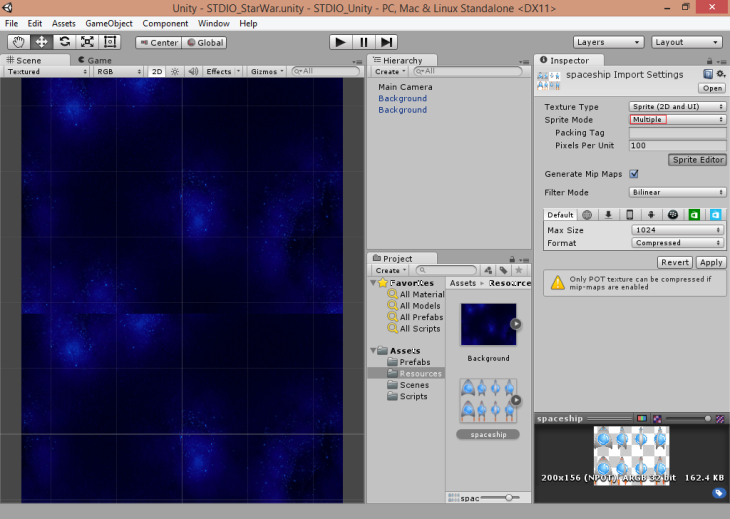The height and width of the screenshot is (519, 730).
Task: Select the Default platform settings tab
Action: [560, 215]
